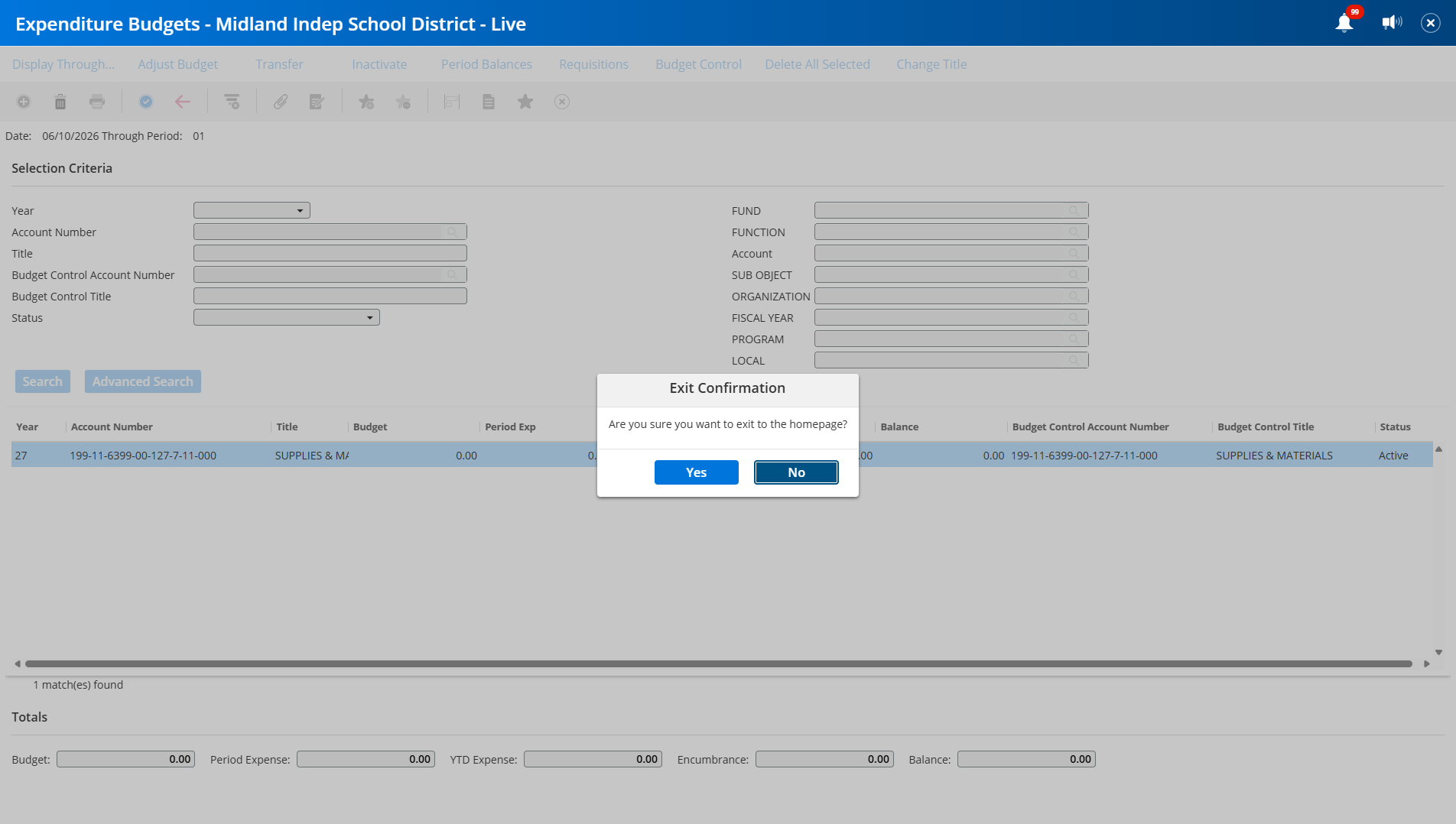
Task: Open the notifications bell
Action: coord(1344,23)
